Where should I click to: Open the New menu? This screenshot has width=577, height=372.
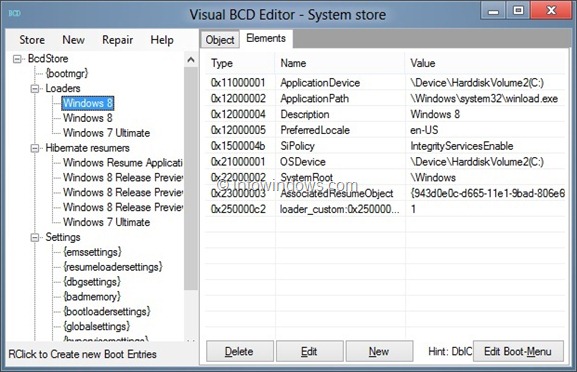click(x=73, y=40)
